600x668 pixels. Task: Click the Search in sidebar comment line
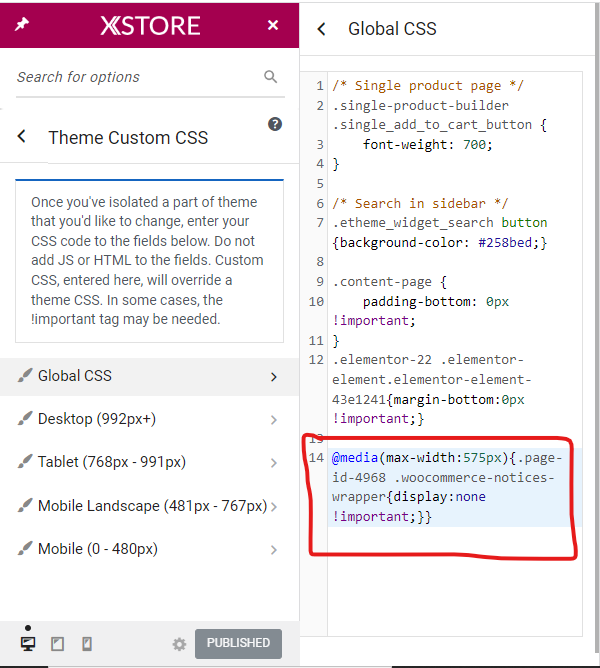(420, 204)
